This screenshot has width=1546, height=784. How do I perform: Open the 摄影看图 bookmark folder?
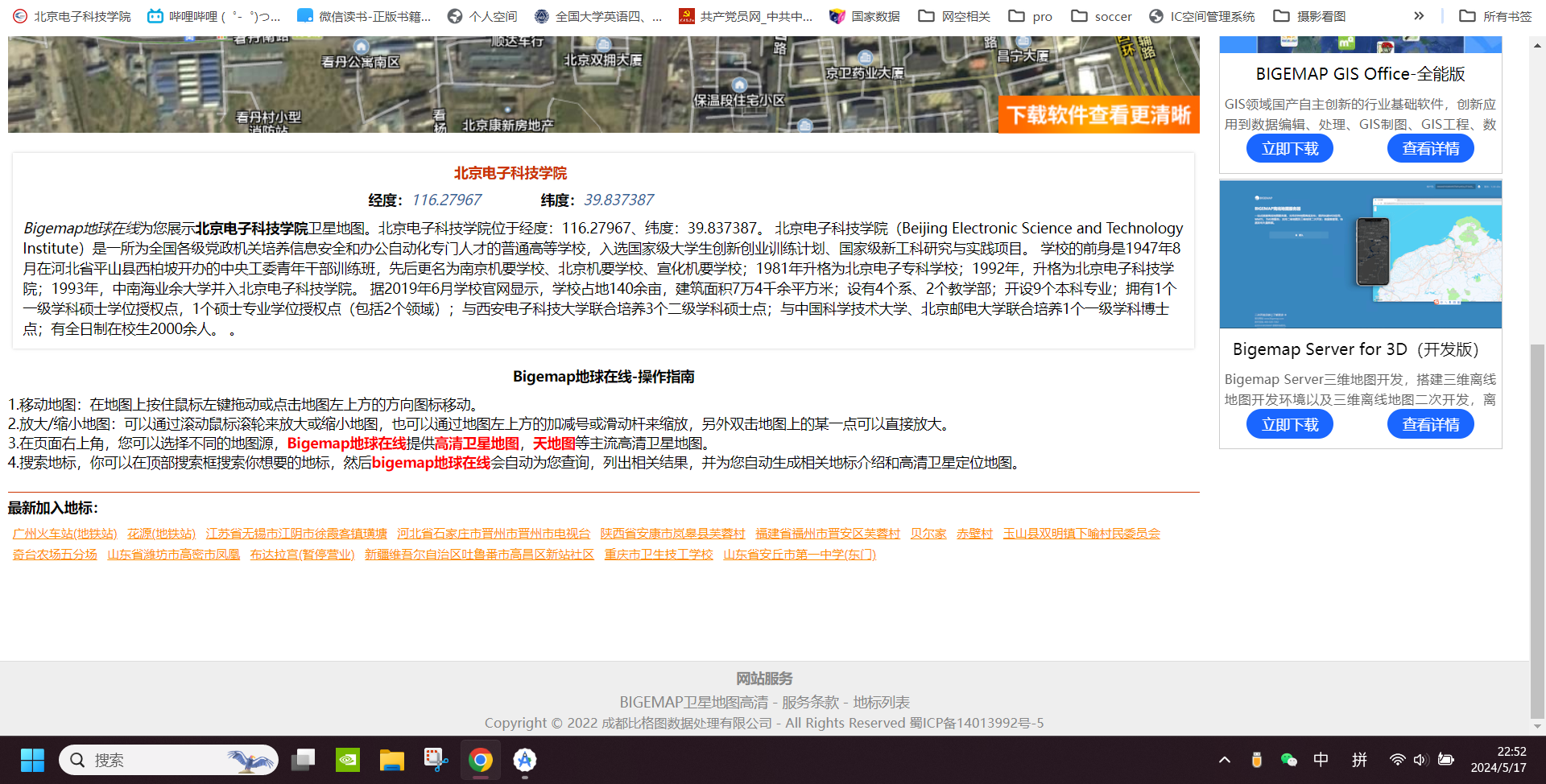point(1309,16)
